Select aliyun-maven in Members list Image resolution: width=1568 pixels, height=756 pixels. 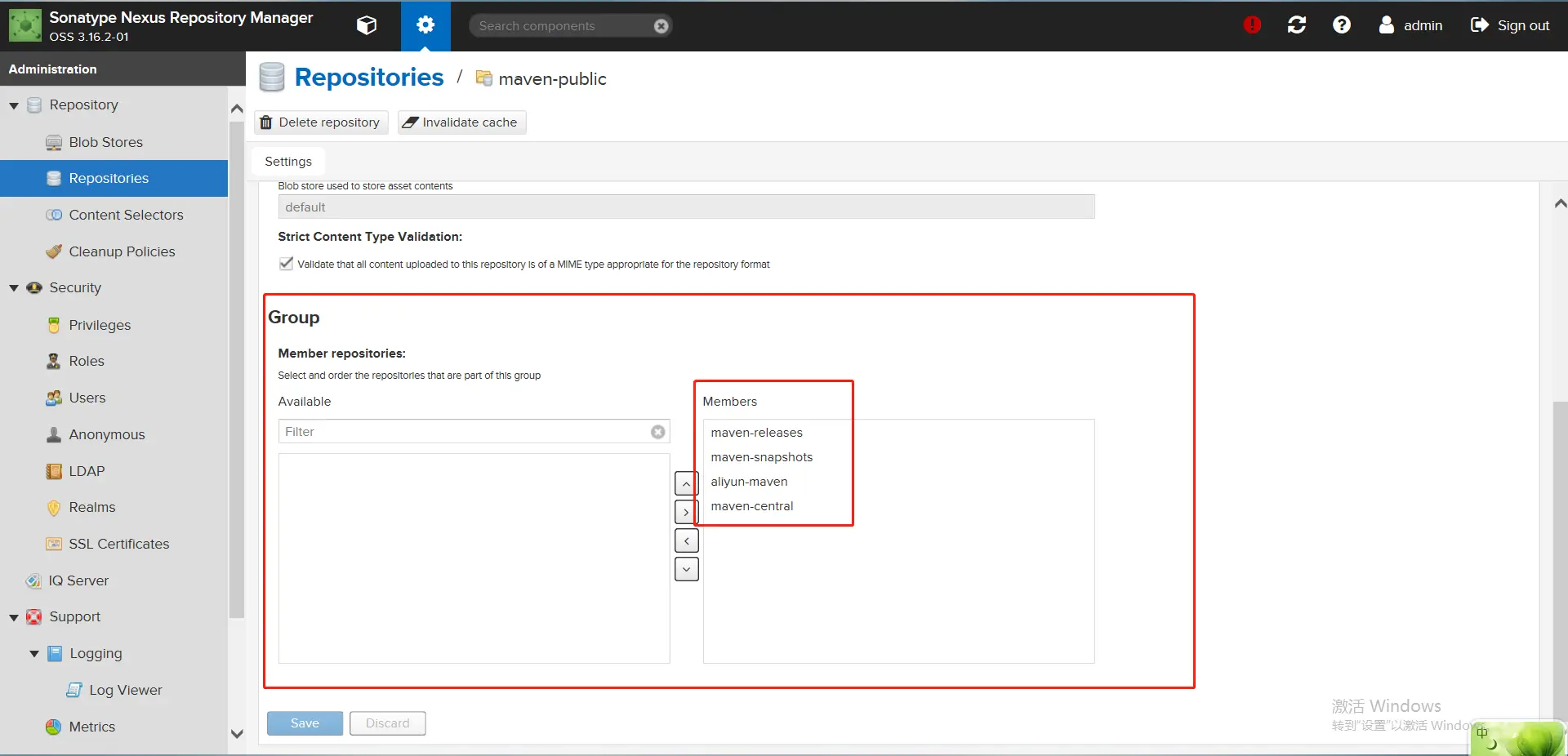(x=898, y=482)
